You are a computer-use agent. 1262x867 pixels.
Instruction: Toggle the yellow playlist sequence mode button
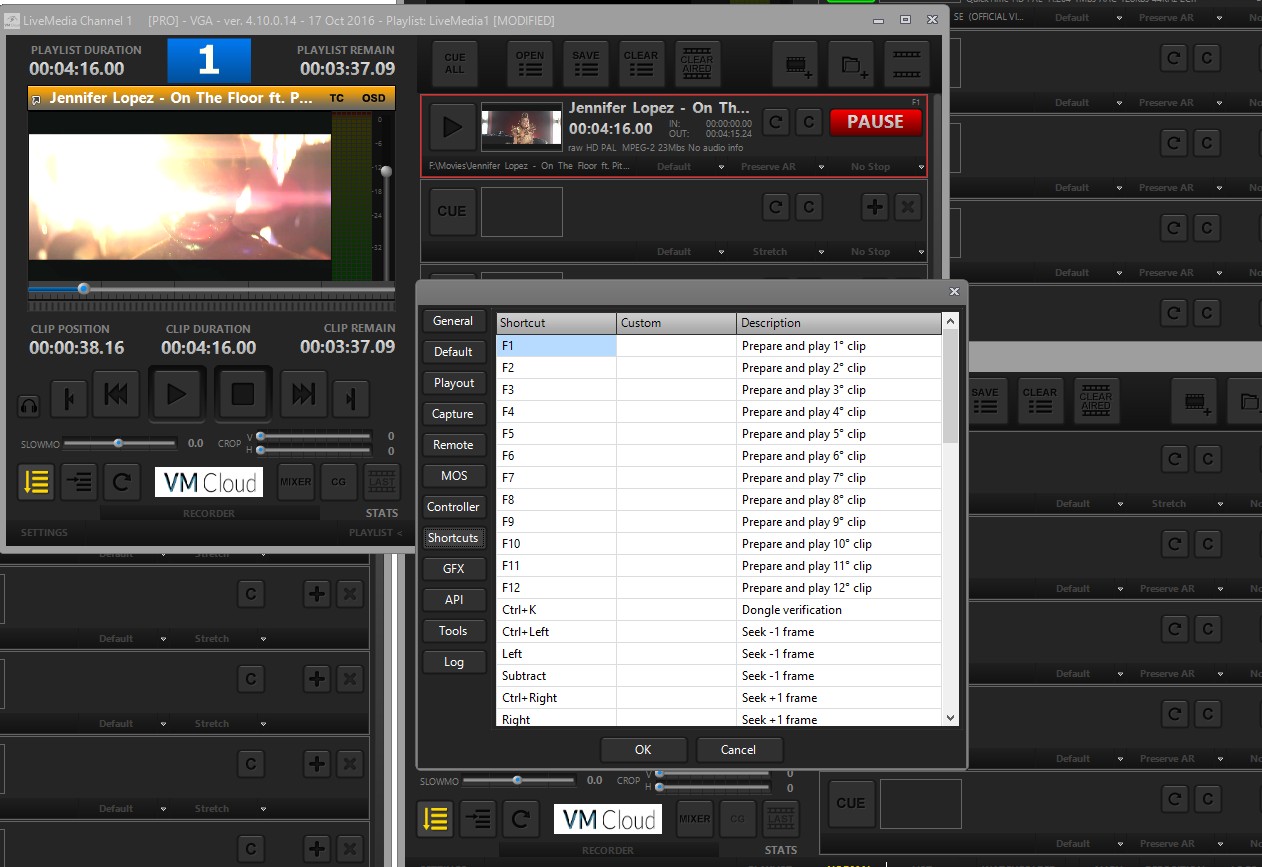click(x=36, y=482)
